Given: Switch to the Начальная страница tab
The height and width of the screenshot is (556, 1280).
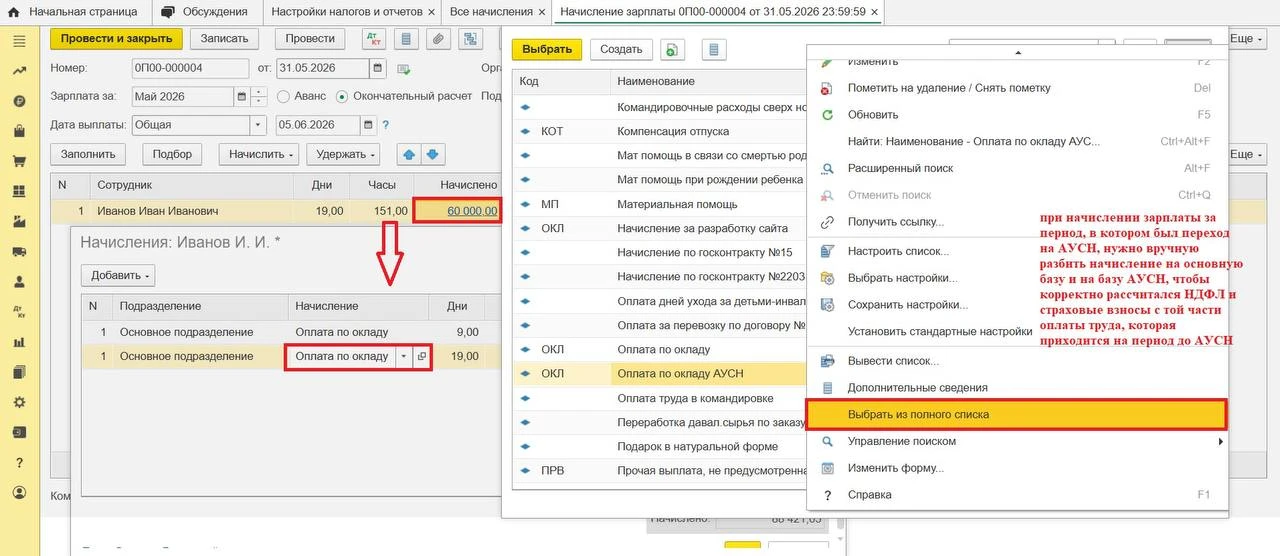Looking at the screenshot, I should [75, 12].
